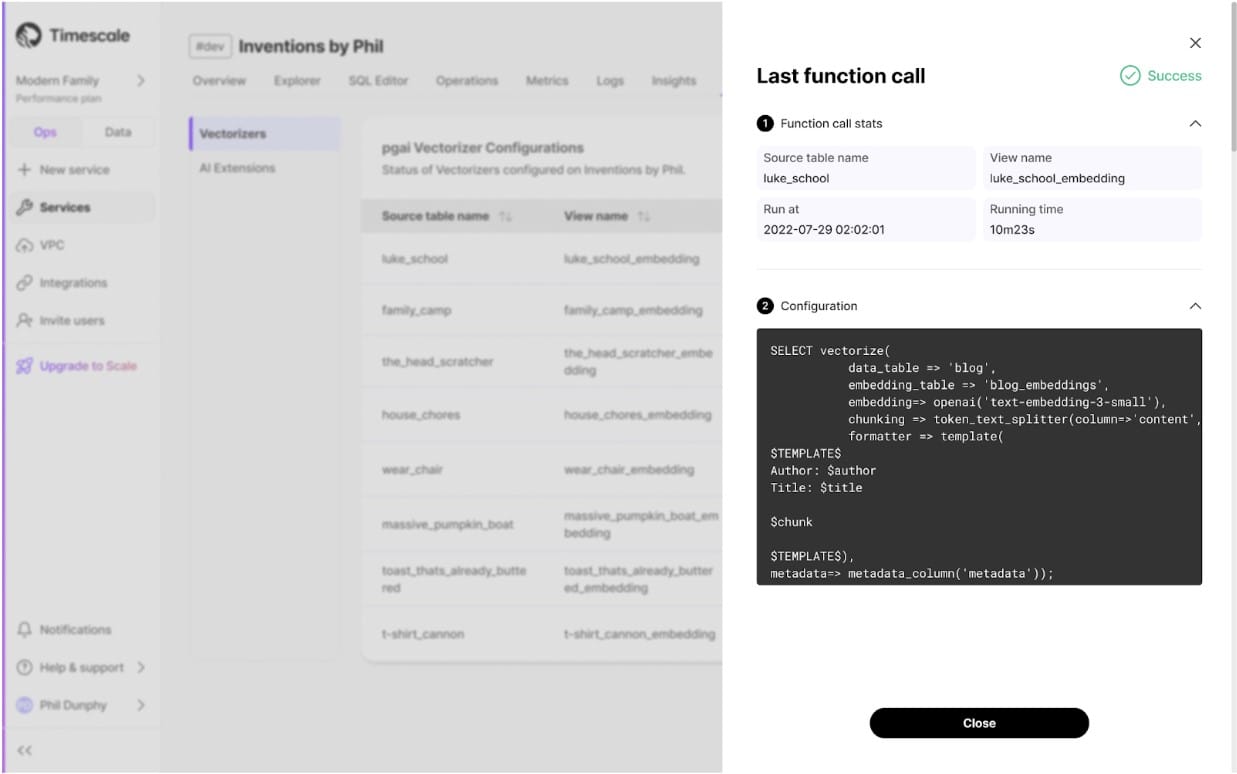Collapse the Configuration section
Screen dimensions: 1237x774
(1194, 306)
